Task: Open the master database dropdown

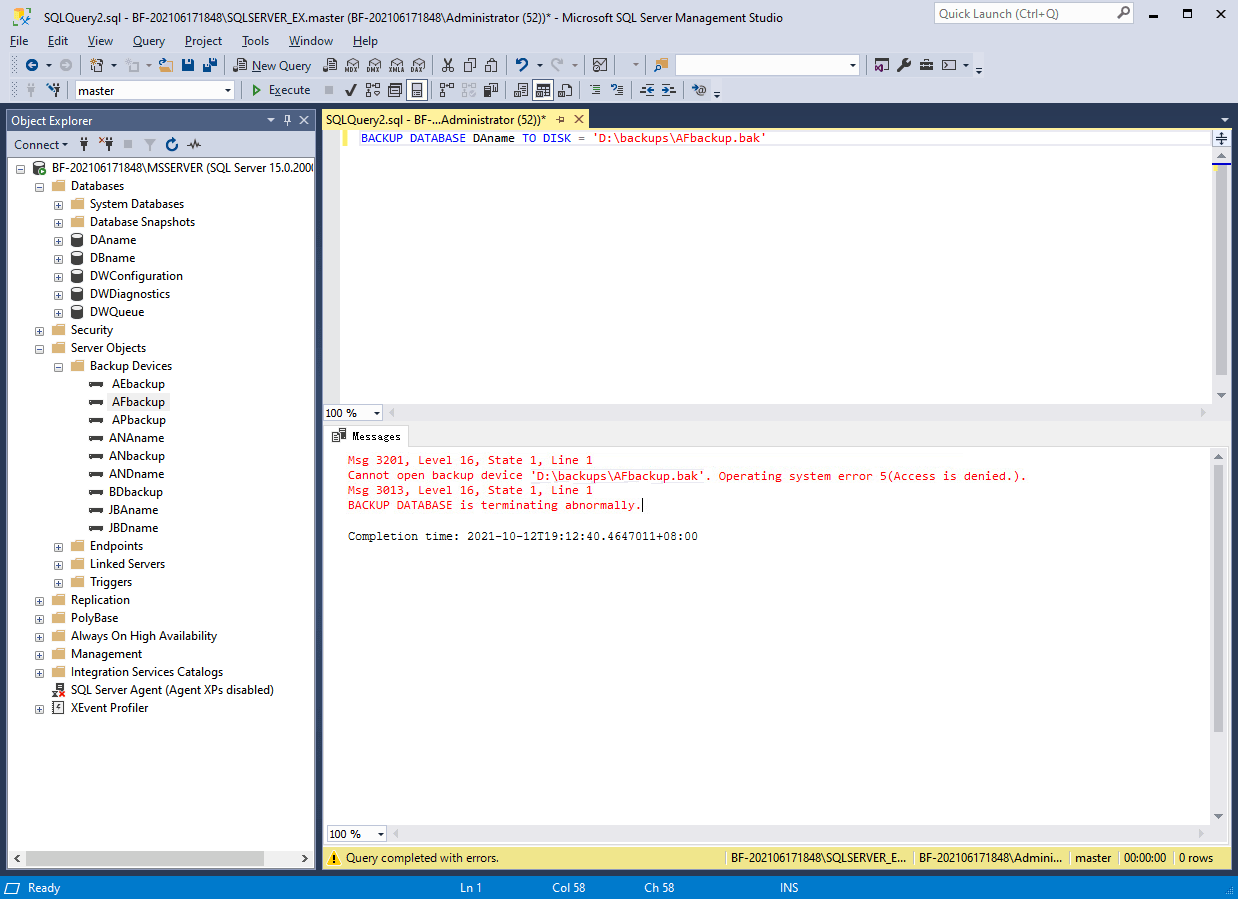Action: (228, 90)
